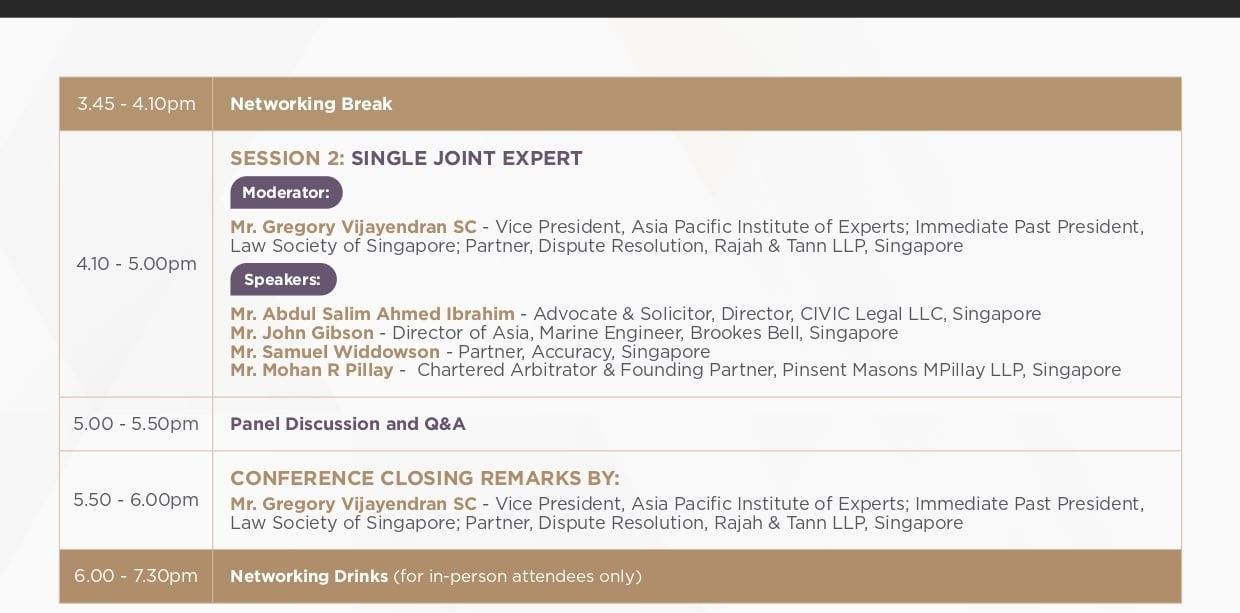Click the in-person attendees only note

coord(517,576)
